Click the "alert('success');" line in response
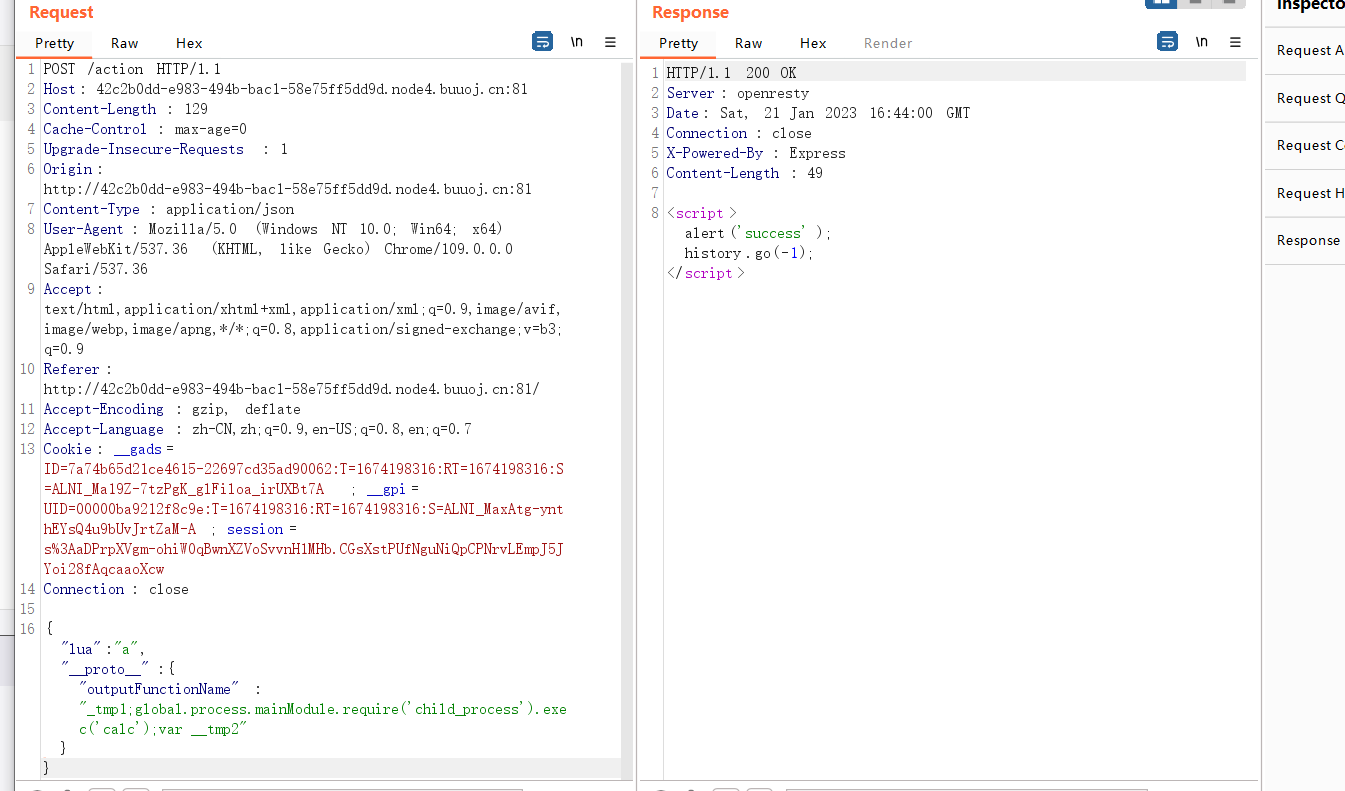The height and width of the screenshot is (791, 1345). 758,233
